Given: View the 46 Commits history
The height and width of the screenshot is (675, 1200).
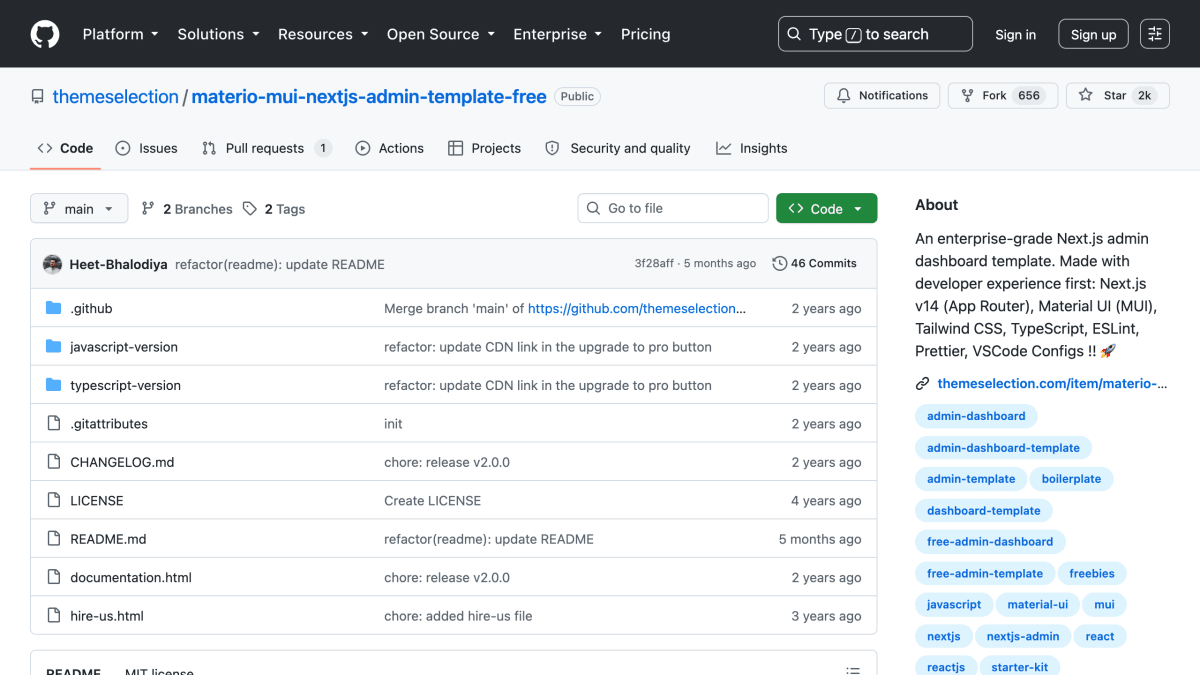Looking at the screenshot, I should (815, 264).
